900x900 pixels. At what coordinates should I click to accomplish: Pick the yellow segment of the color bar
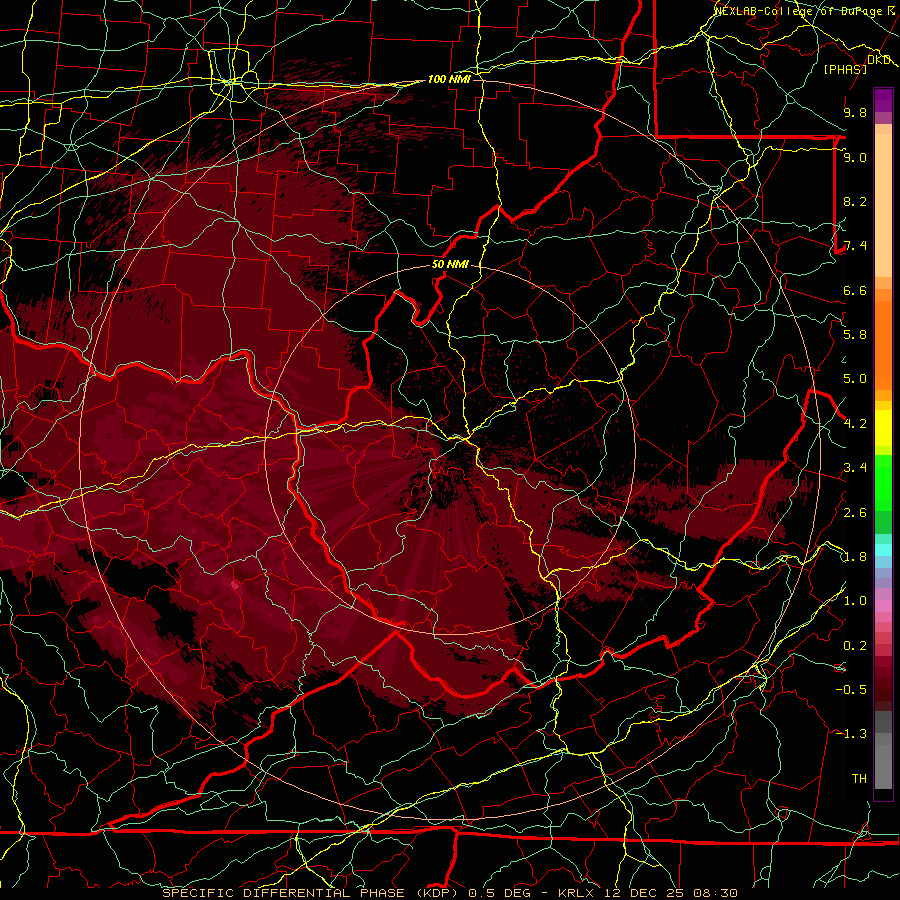883,428
